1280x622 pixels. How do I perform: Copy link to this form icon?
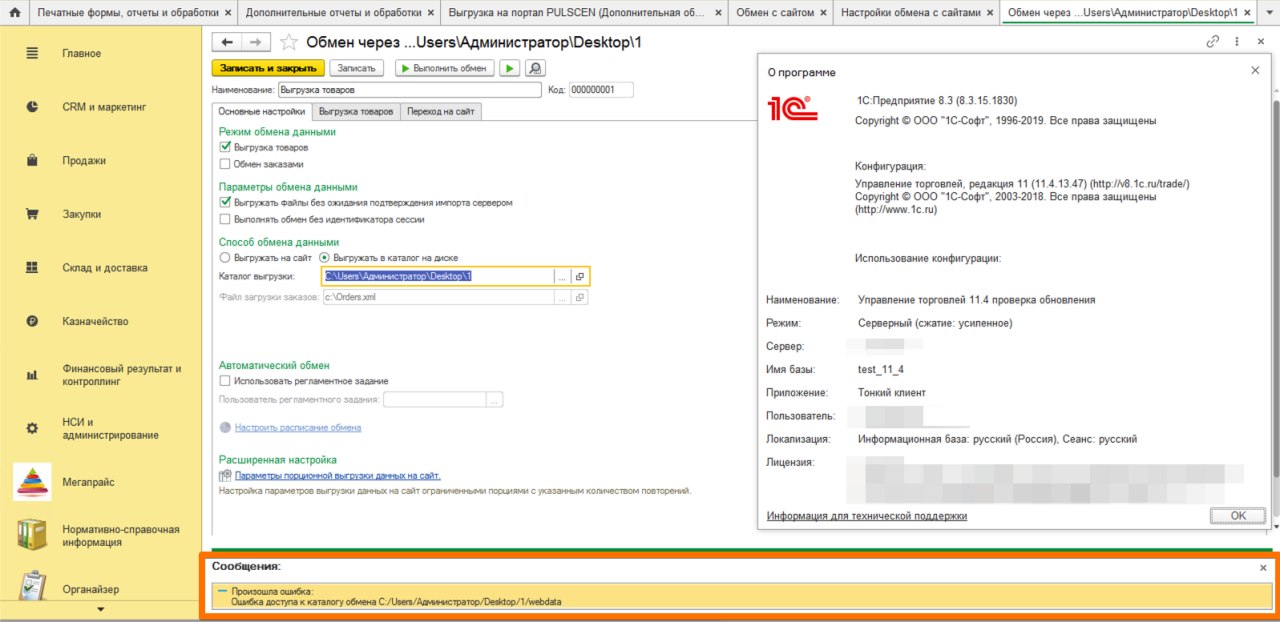(1213, 42)
